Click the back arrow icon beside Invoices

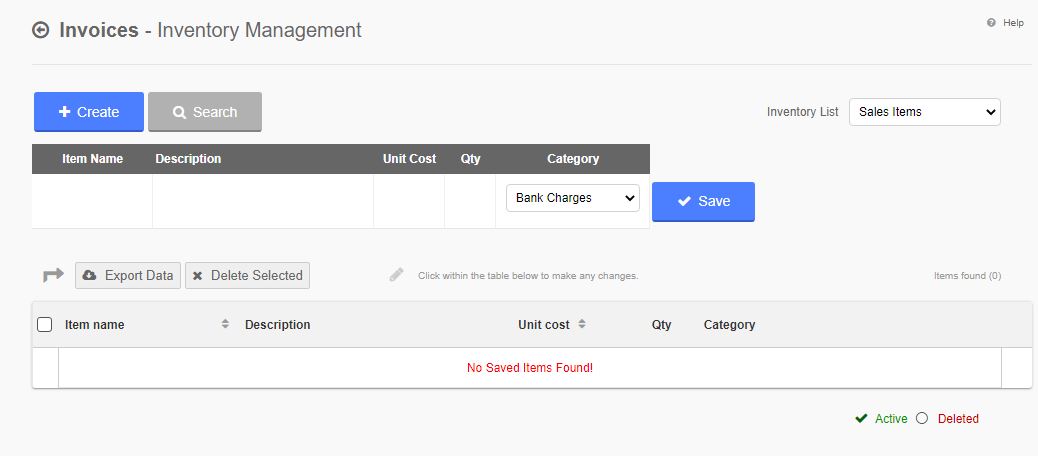(x=41, y=30)
